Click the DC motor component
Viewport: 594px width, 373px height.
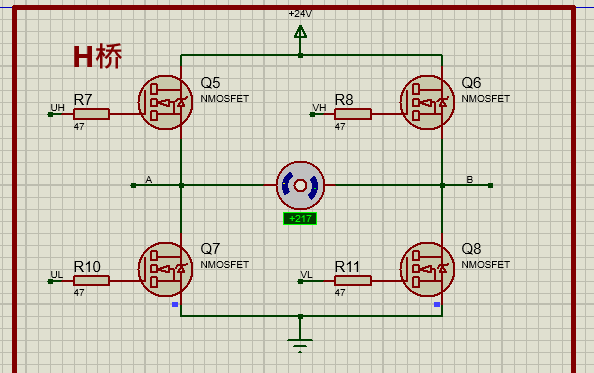point(300,185)
